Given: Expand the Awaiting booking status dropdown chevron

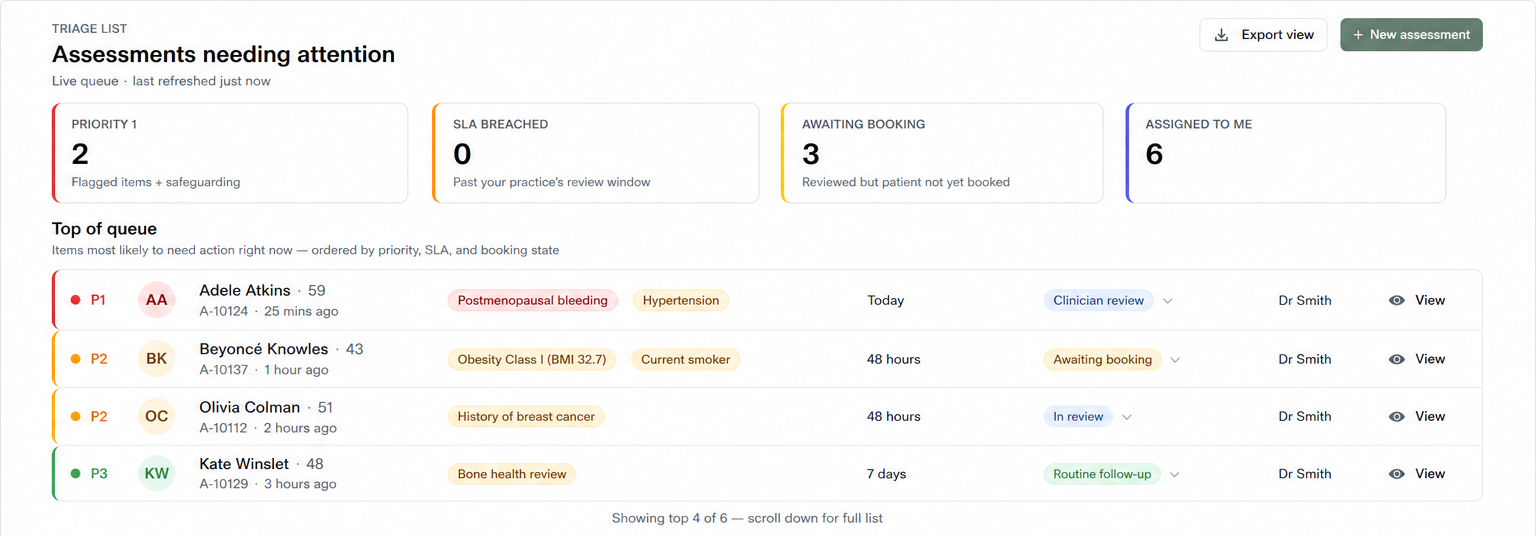Looking at the screenshot, I should coord(1175,360).
